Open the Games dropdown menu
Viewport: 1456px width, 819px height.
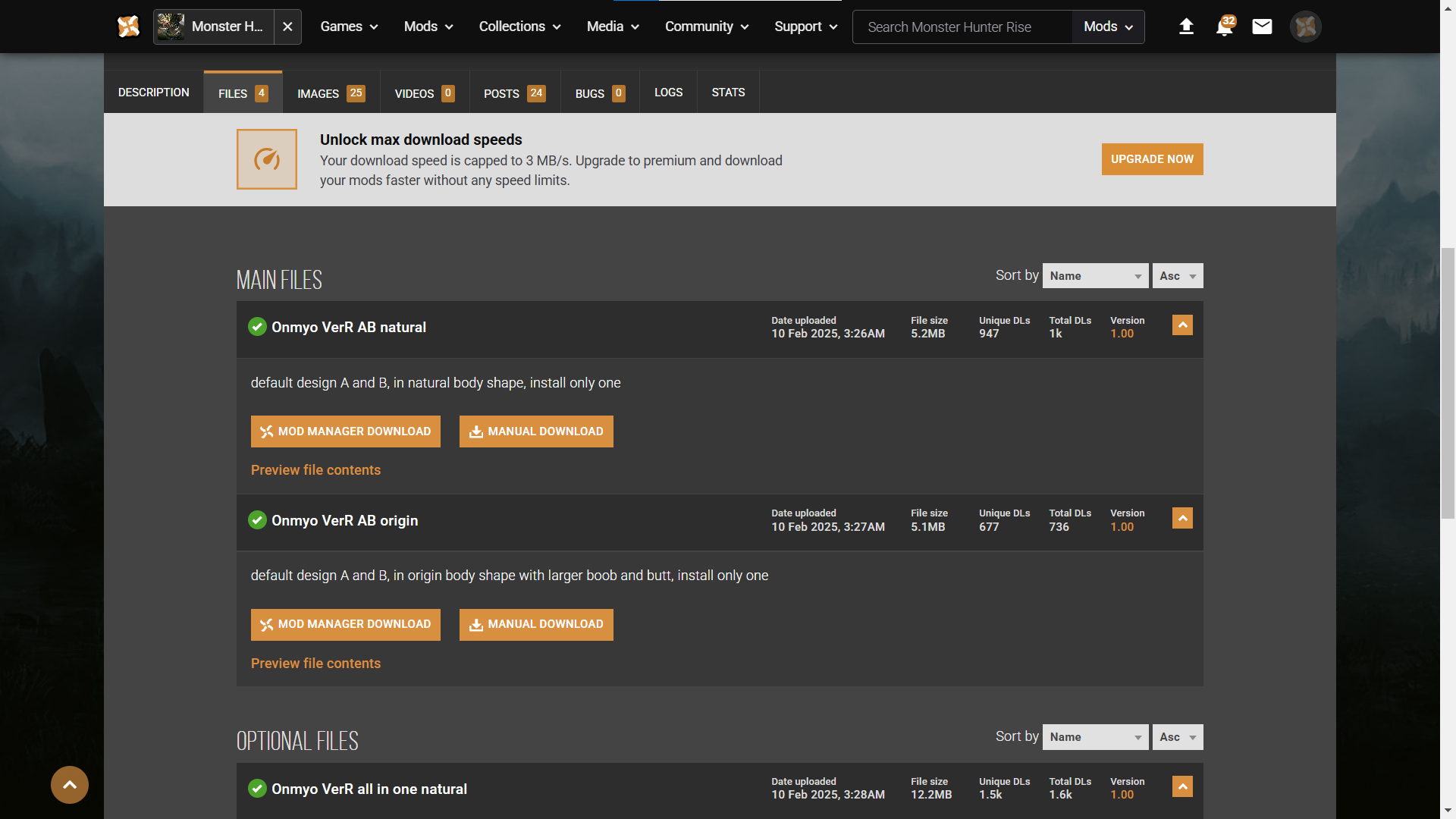(x=349, y=27)
